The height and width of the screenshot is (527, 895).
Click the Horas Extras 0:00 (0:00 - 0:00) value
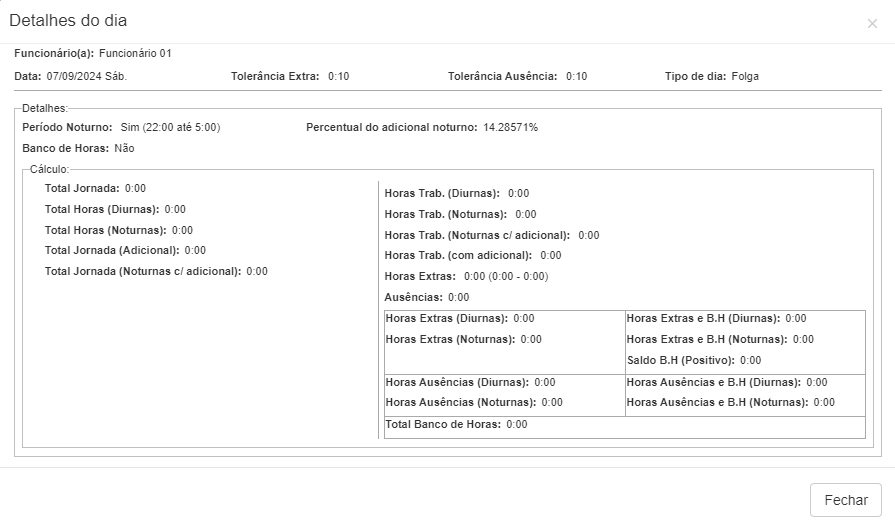pyautogui.click(x=505, y=276)
